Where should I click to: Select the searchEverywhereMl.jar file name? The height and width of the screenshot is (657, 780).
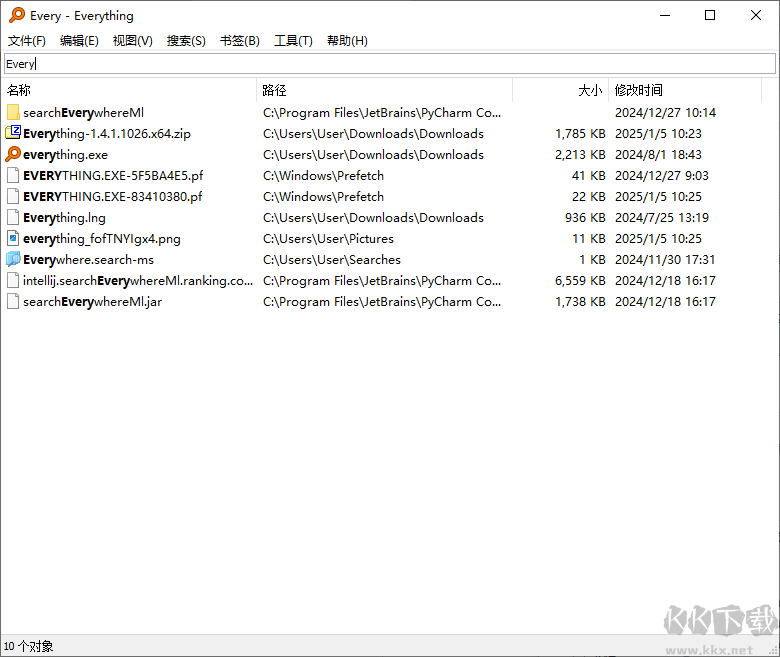click(92, 301)
